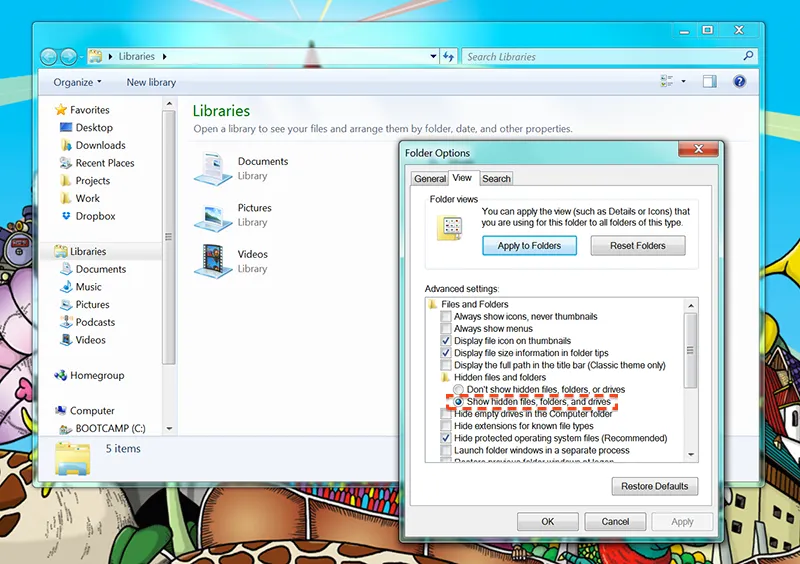Select the Desktop icon in Favorites
The width and height of the screenshot is (800, 564).
click(66, 127)
